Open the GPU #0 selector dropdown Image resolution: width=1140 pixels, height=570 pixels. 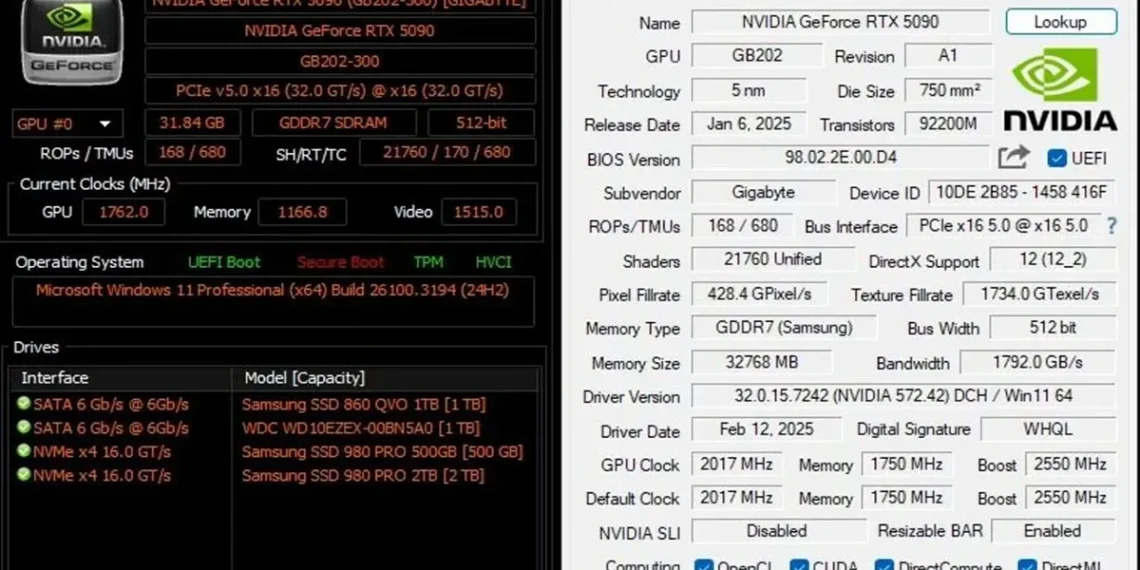(68, 124)
